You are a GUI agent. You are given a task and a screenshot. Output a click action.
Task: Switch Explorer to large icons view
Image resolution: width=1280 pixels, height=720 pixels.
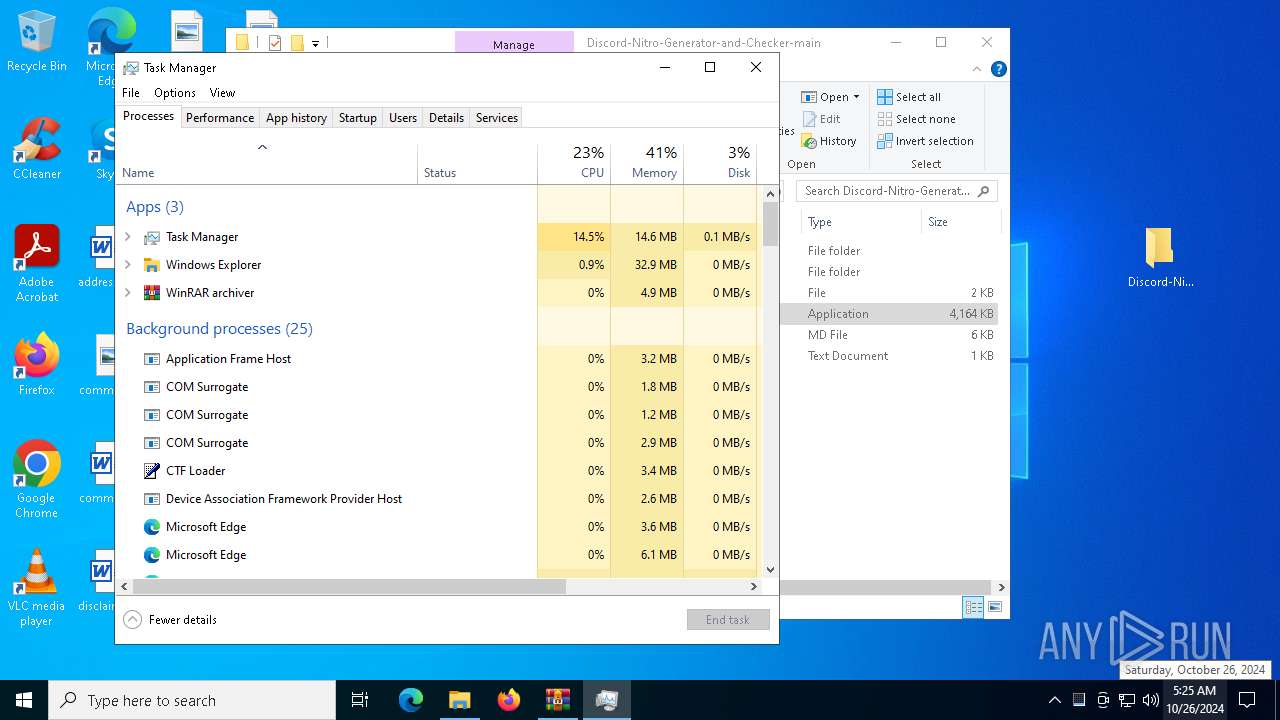point(995,607)
